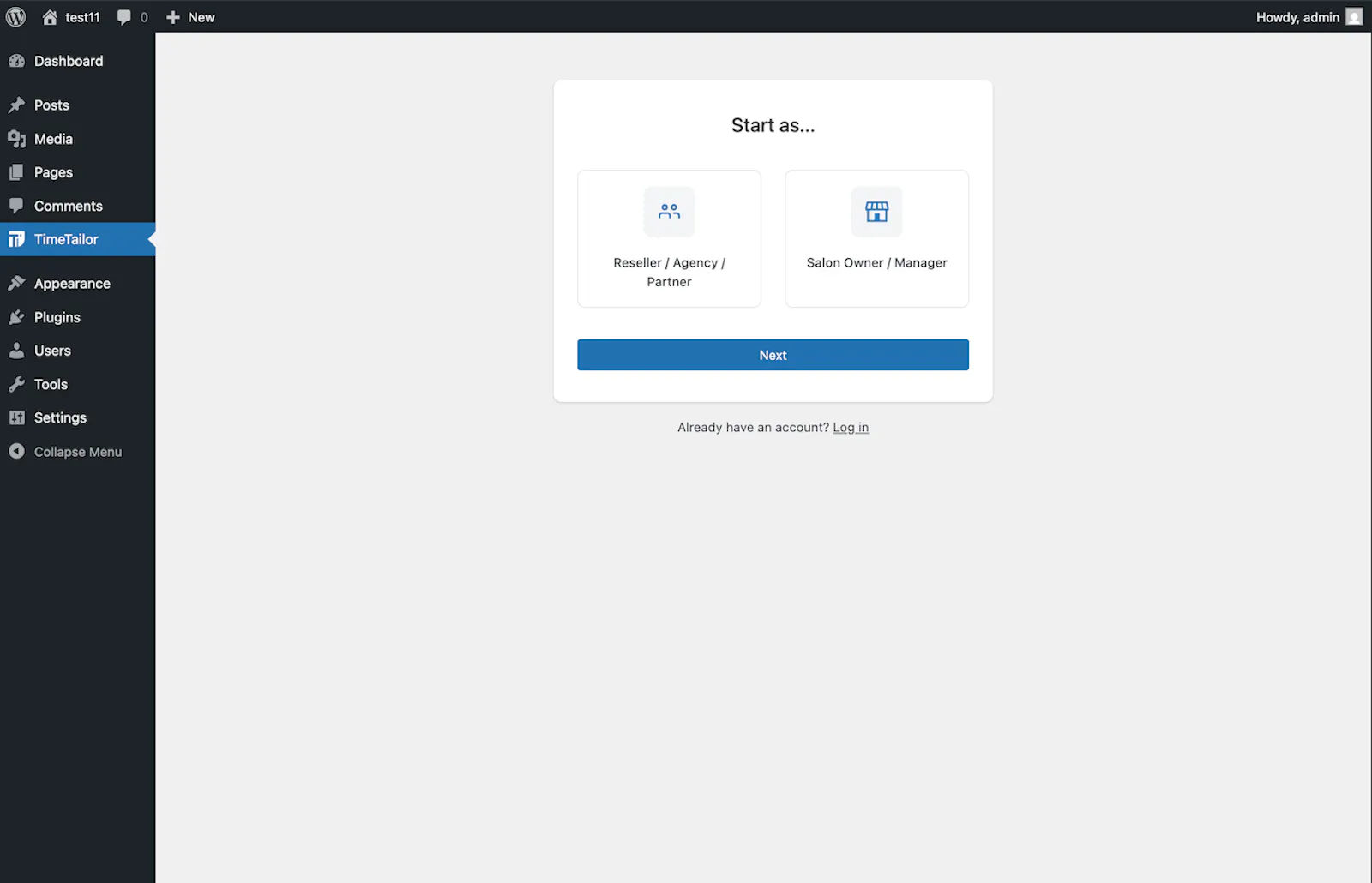Open the Pages menu item
The height and width of the screenshot is (883, 1372).
pyautogui.click(x=77, y=172)
